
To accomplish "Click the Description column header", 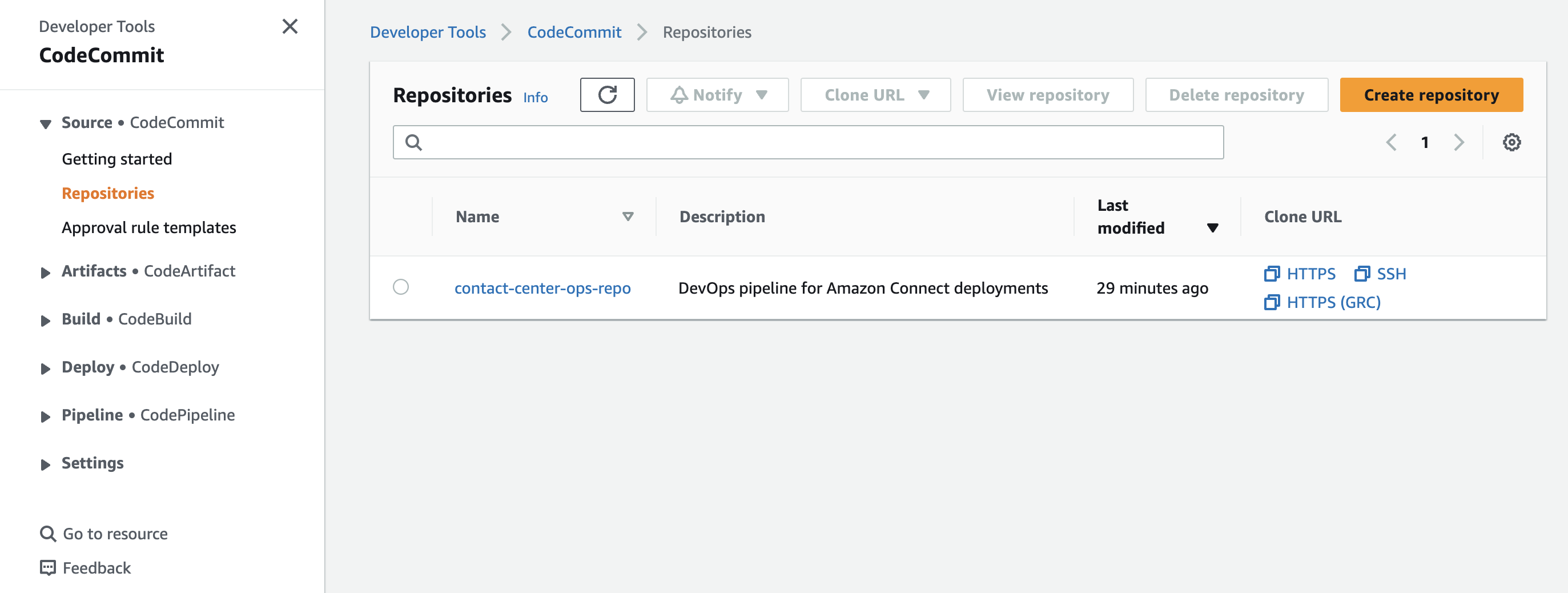I will click(722, 217).
